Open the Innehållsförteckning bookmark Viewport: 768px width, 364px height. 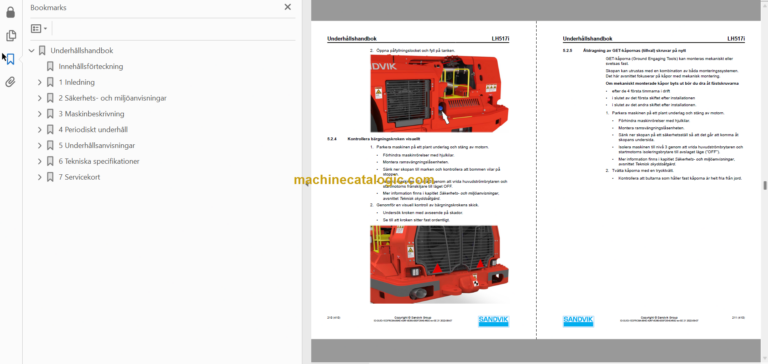pyautogui.click(x=91, y=66)
